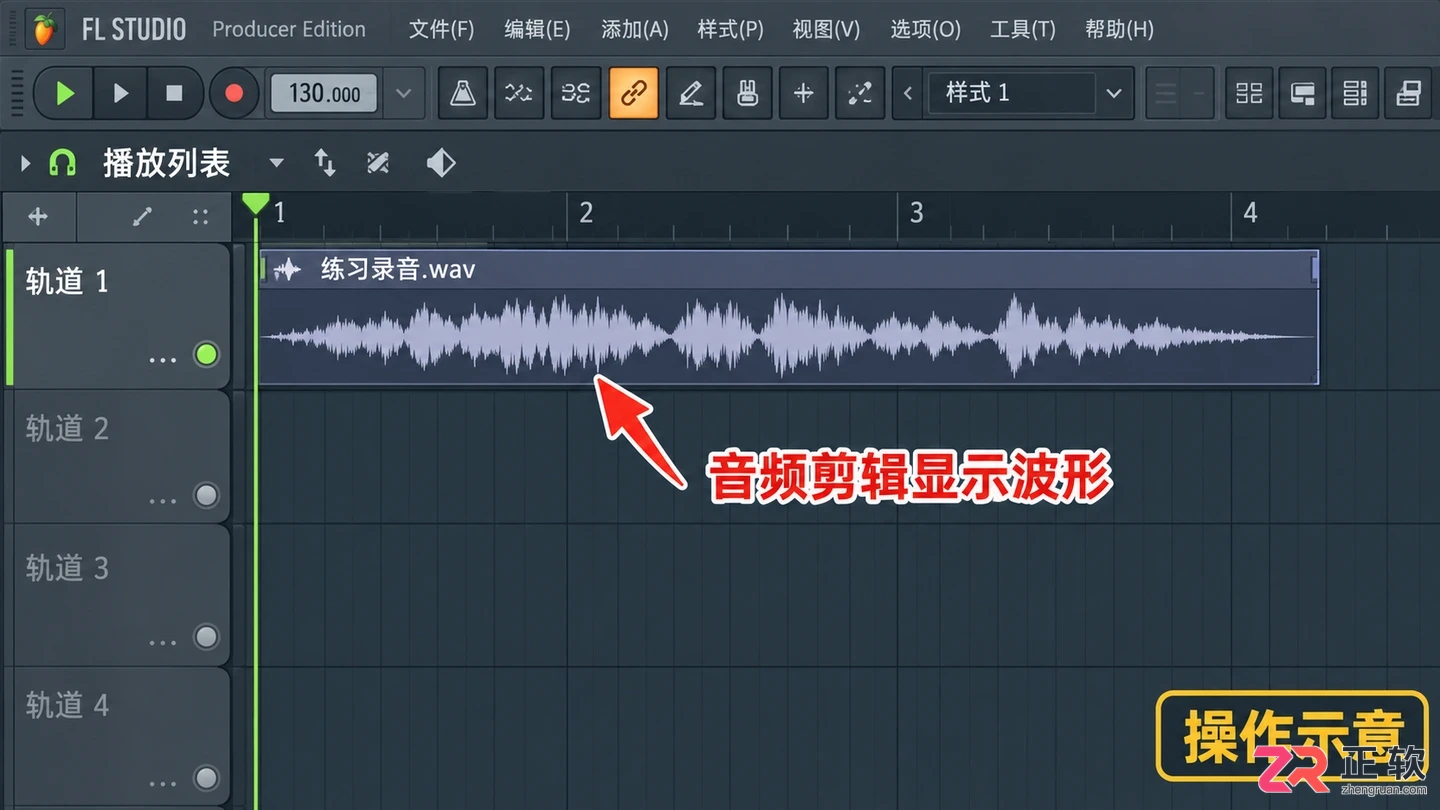Stop playback with the square stop button
Image resolution: width=1440 pixels, height=810 pixels.
click(x=174, y=93)
